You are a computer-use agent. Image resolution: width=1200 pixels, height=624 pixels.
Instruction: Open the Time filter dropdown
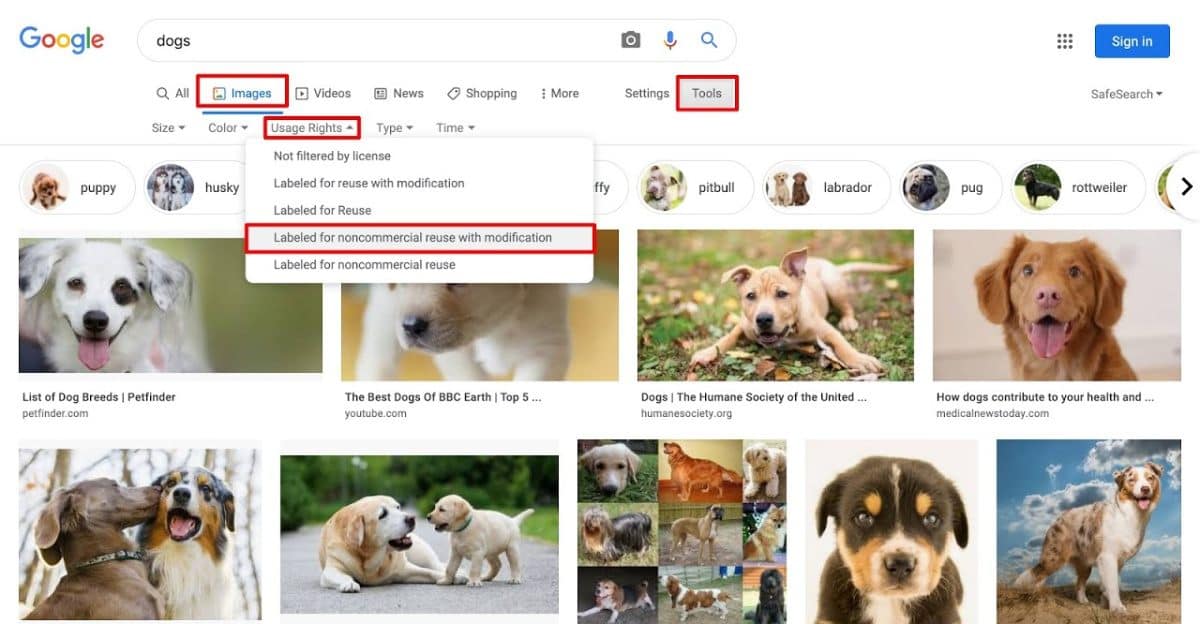(454, 127)
